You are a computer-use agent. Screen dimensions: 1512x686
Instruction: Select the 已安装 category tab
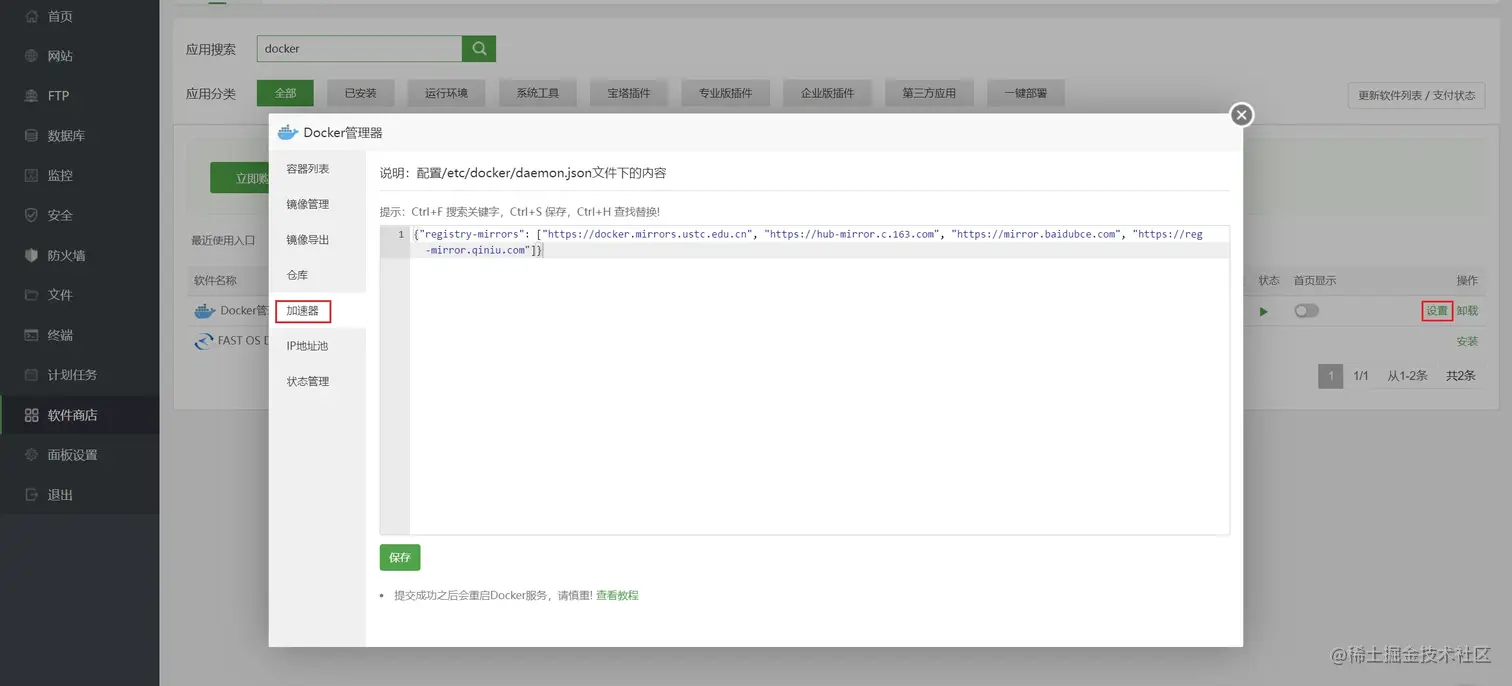[x=361, y=93]
